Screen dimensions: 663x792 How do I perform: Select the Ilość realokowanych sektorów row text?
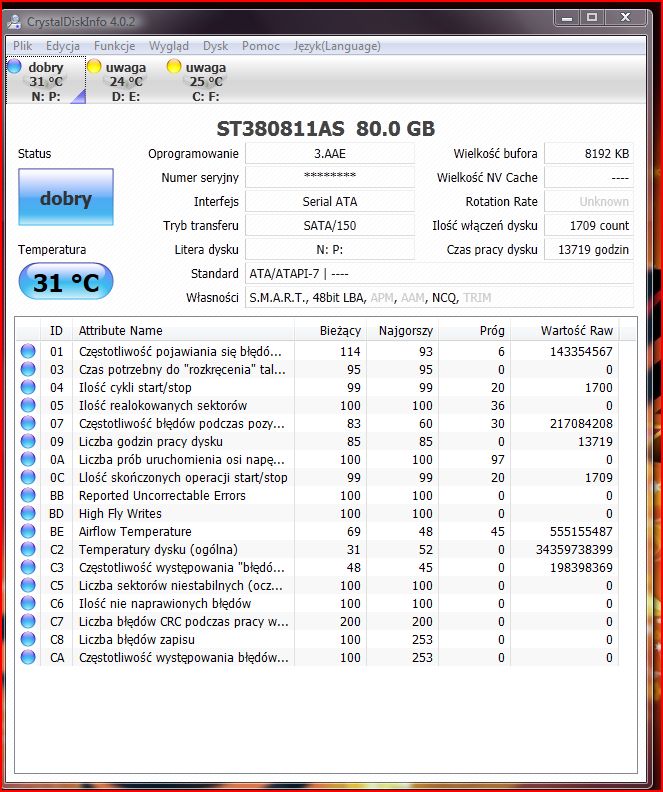(163, 405)
